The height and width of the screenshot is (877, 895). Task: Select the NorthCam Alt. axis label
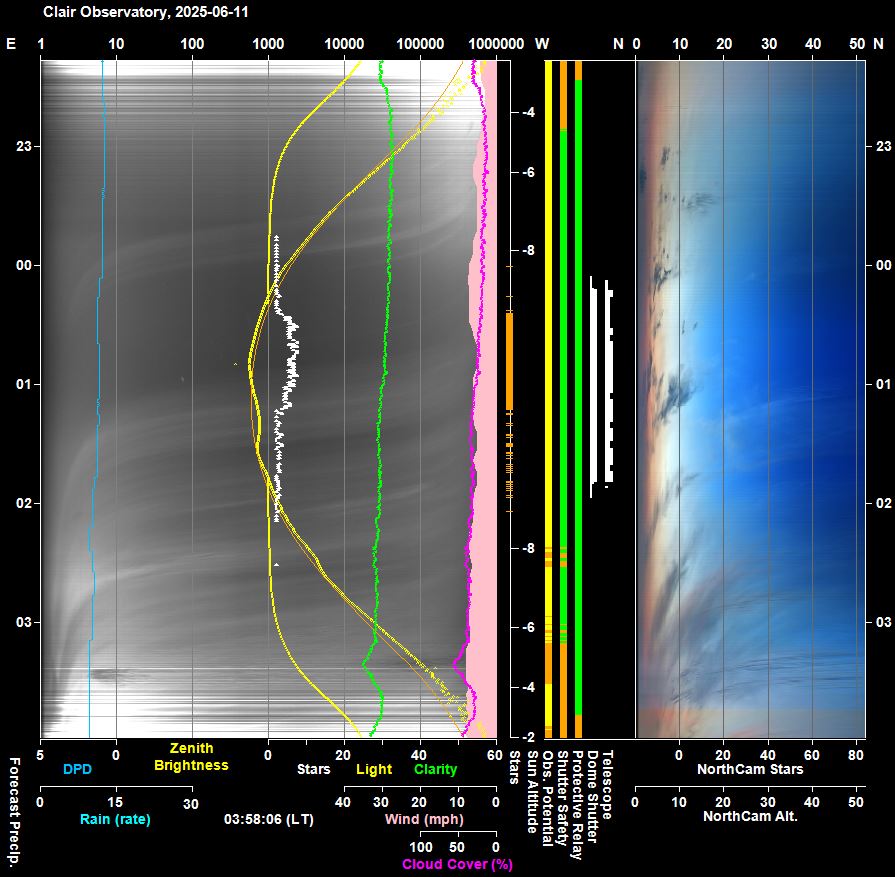pyautogui.click(x=748, y=816)
